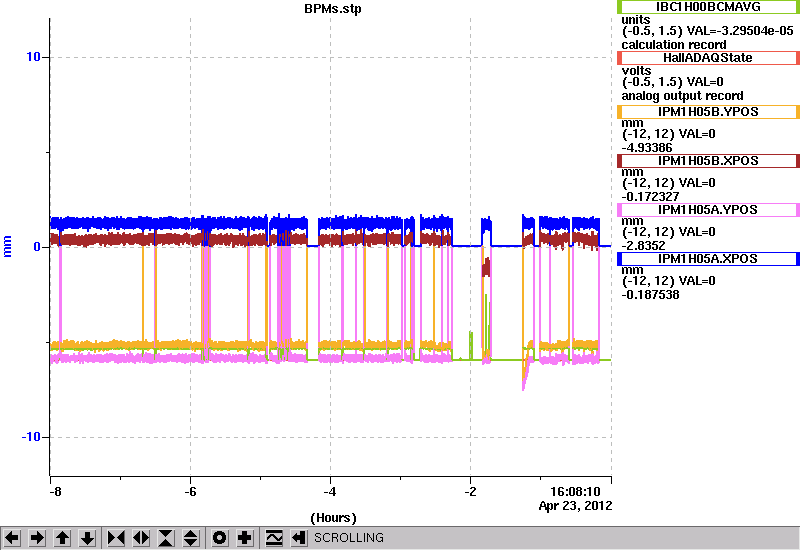Screen dimensions: 800x550
Task: Click the Apr 23, 2012 date label
Action: tap(575, 506)
